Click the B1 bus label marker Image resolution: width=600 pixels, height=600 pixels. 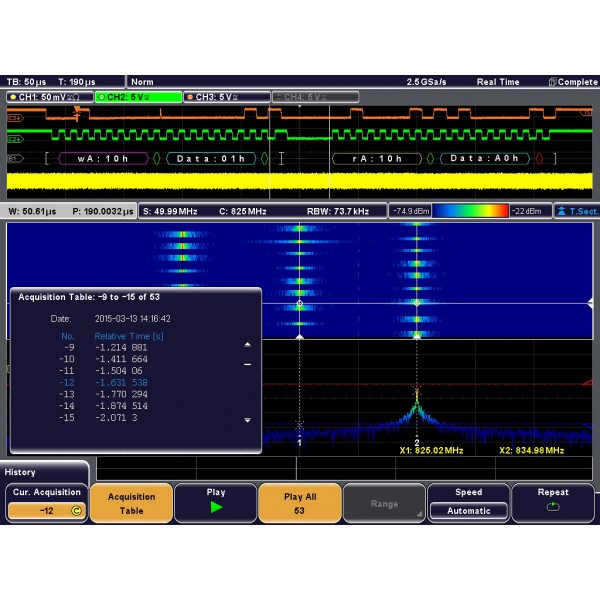point(14,158)
